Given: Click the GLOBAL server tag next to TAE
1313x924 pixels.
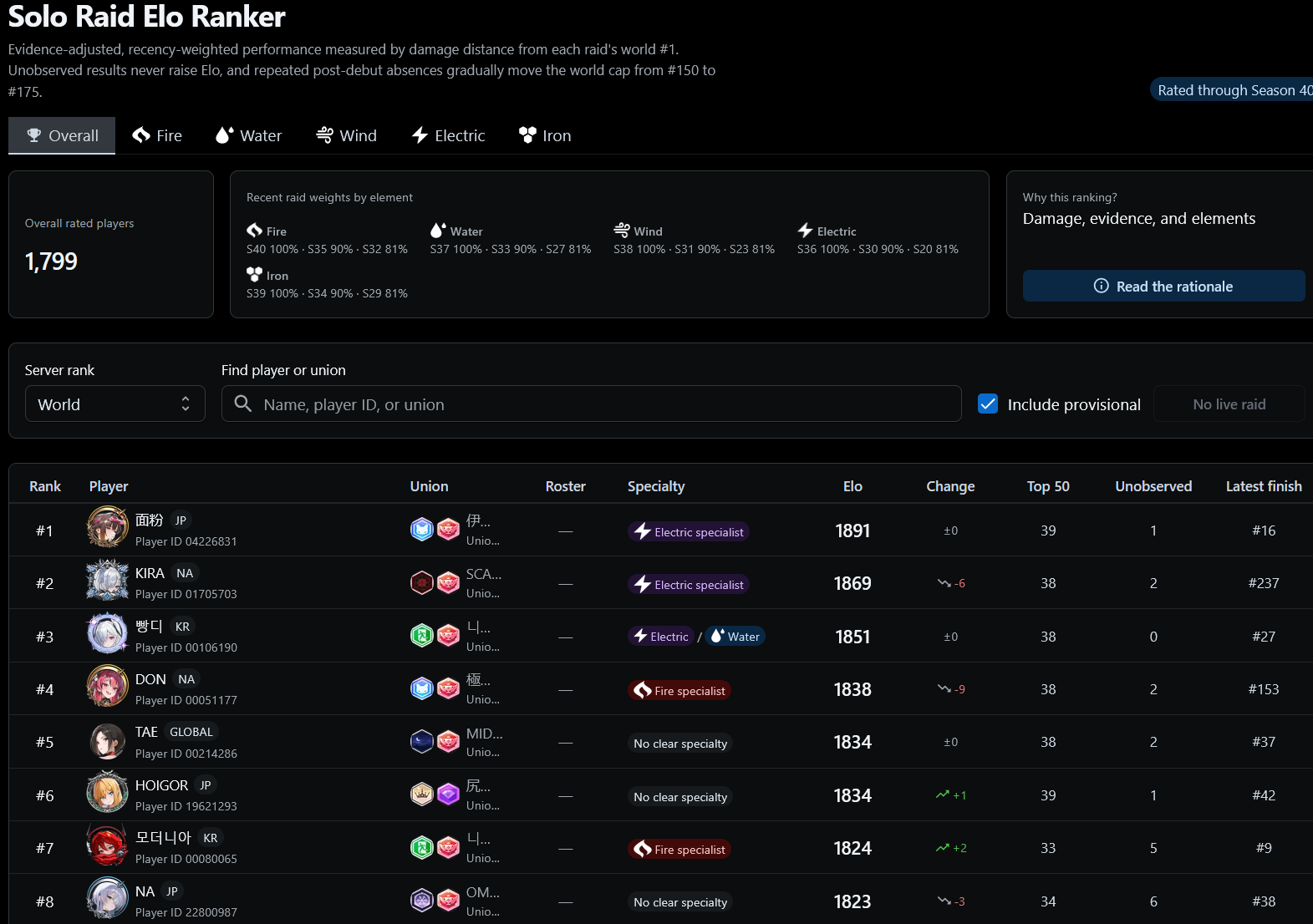Looking at the screenshot, I should [x=191, y=732].
